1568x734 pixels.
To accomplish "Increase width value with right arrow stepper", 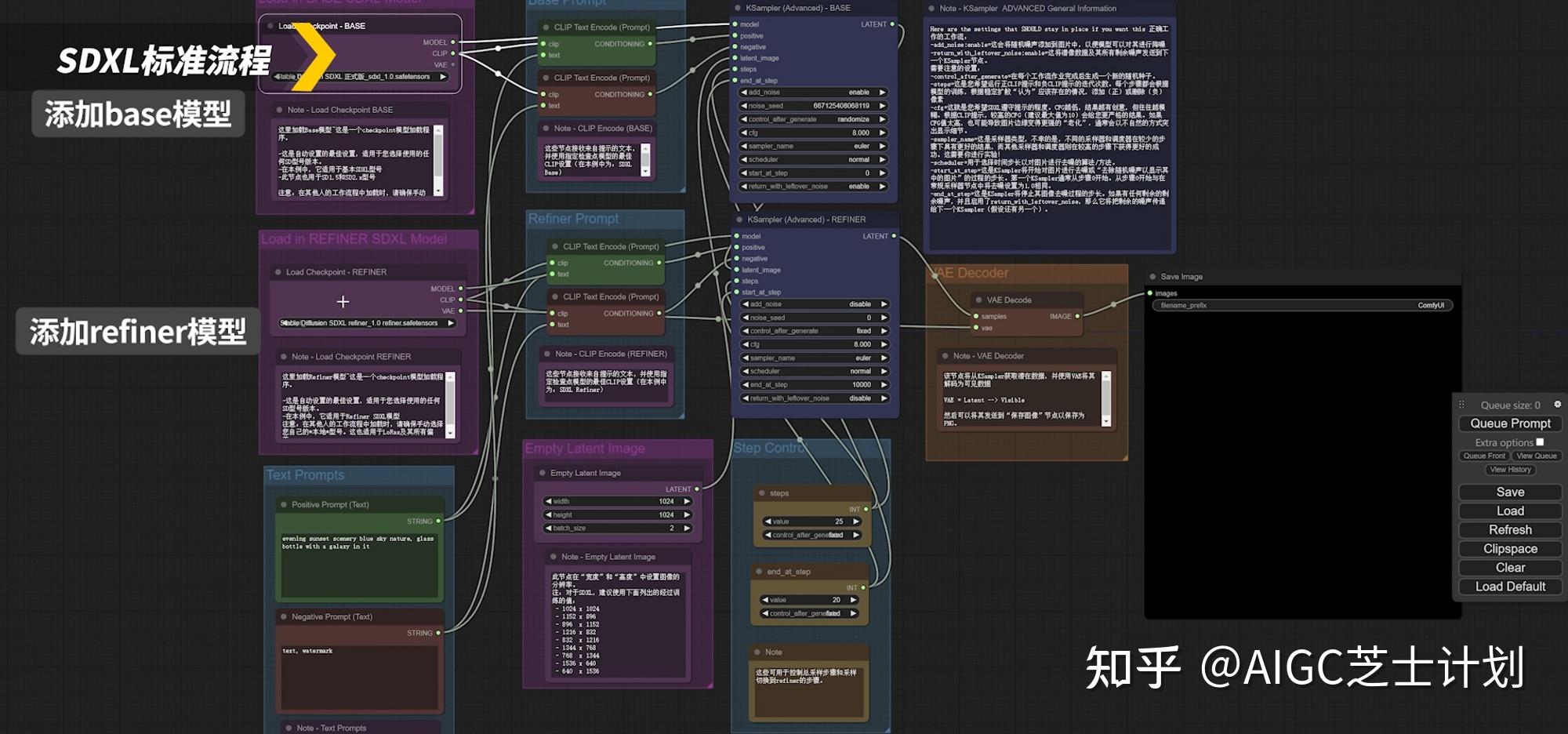I will pyautogui.click(x=688, y=502).
